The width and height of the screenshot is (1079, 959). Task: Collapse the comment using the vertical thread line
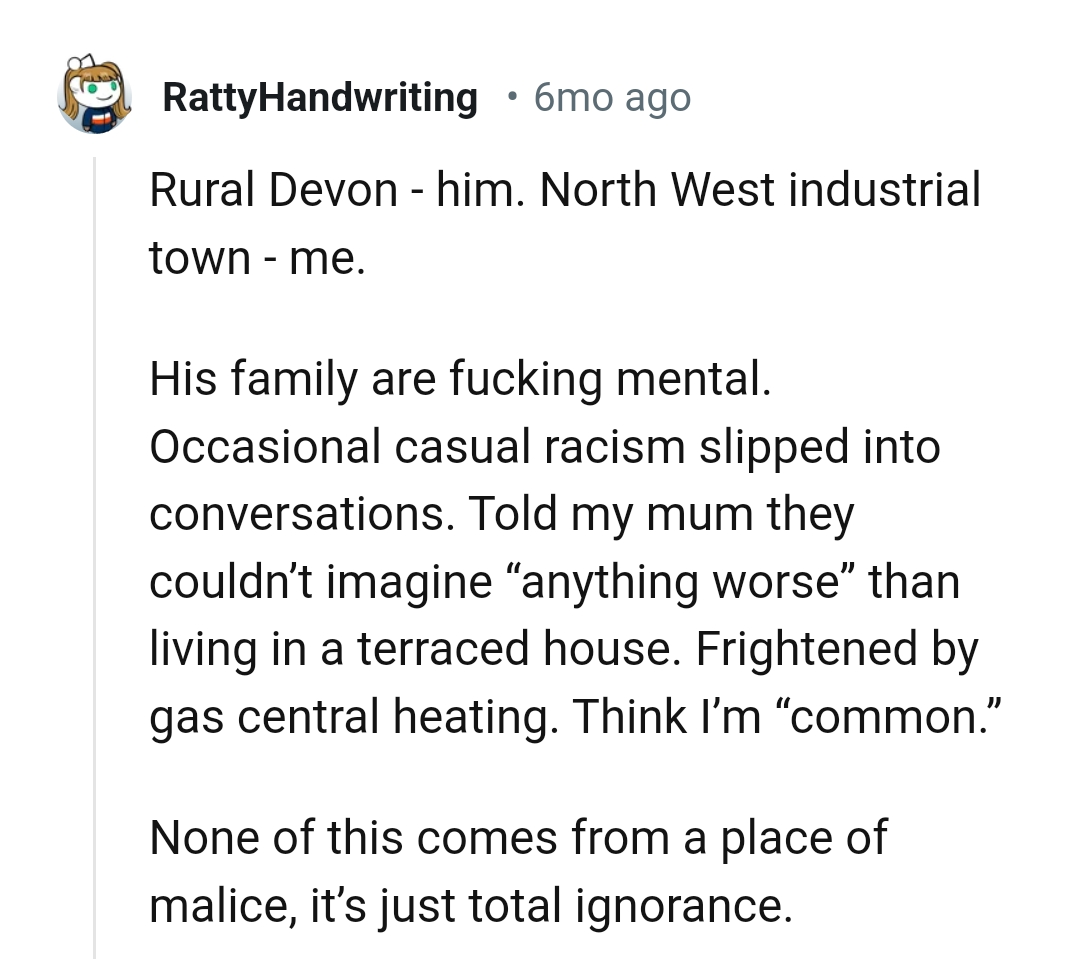[x=95, y=550]
